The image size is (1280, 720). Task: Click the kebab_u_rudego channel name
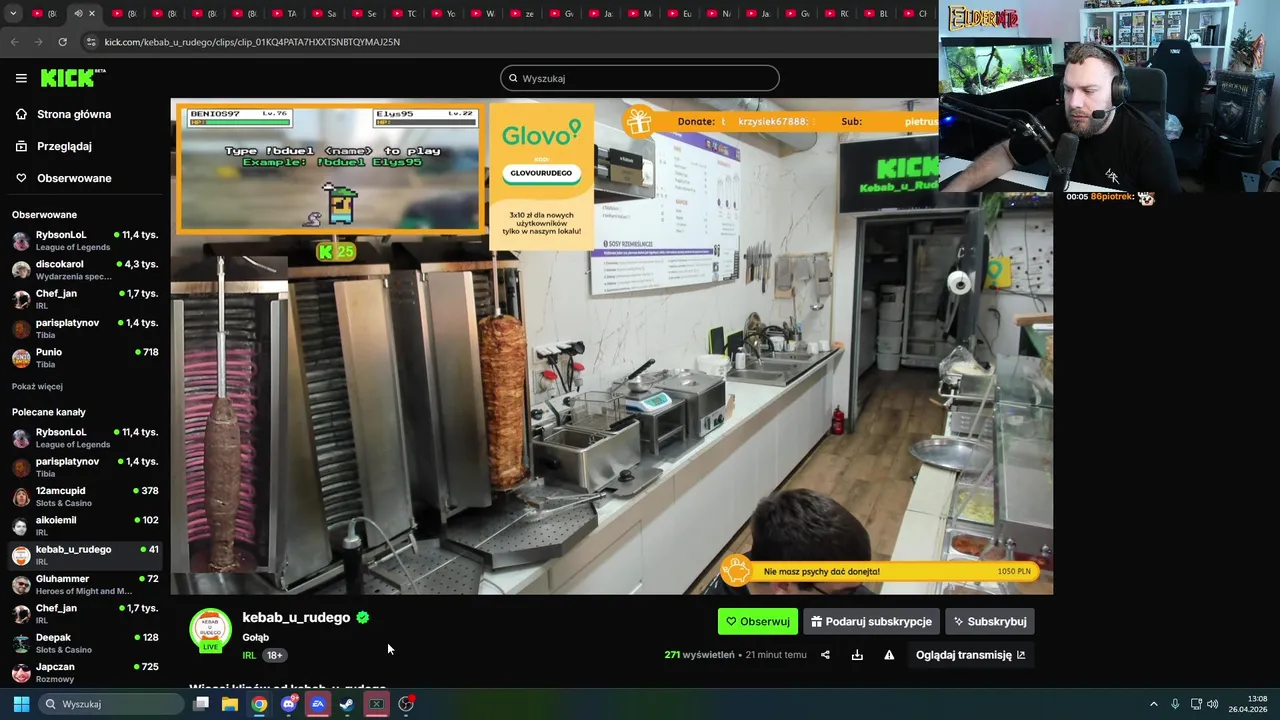(x=296, y=617)
